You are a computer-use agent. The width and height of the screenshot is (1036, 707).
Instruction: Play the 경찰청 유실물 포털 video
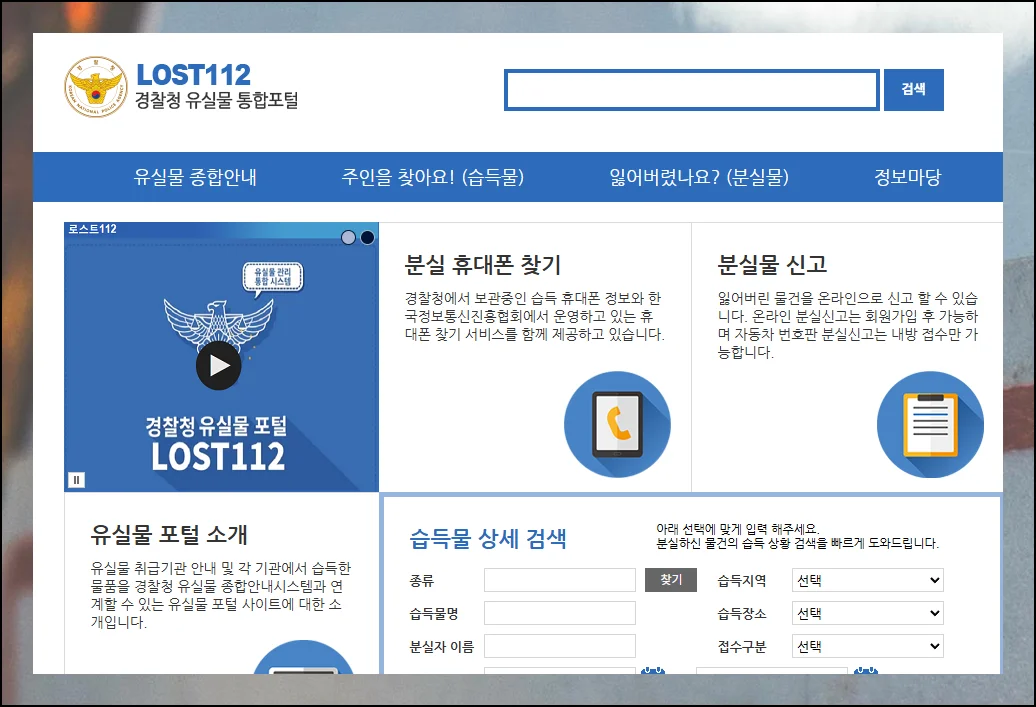tap(219, 365)
